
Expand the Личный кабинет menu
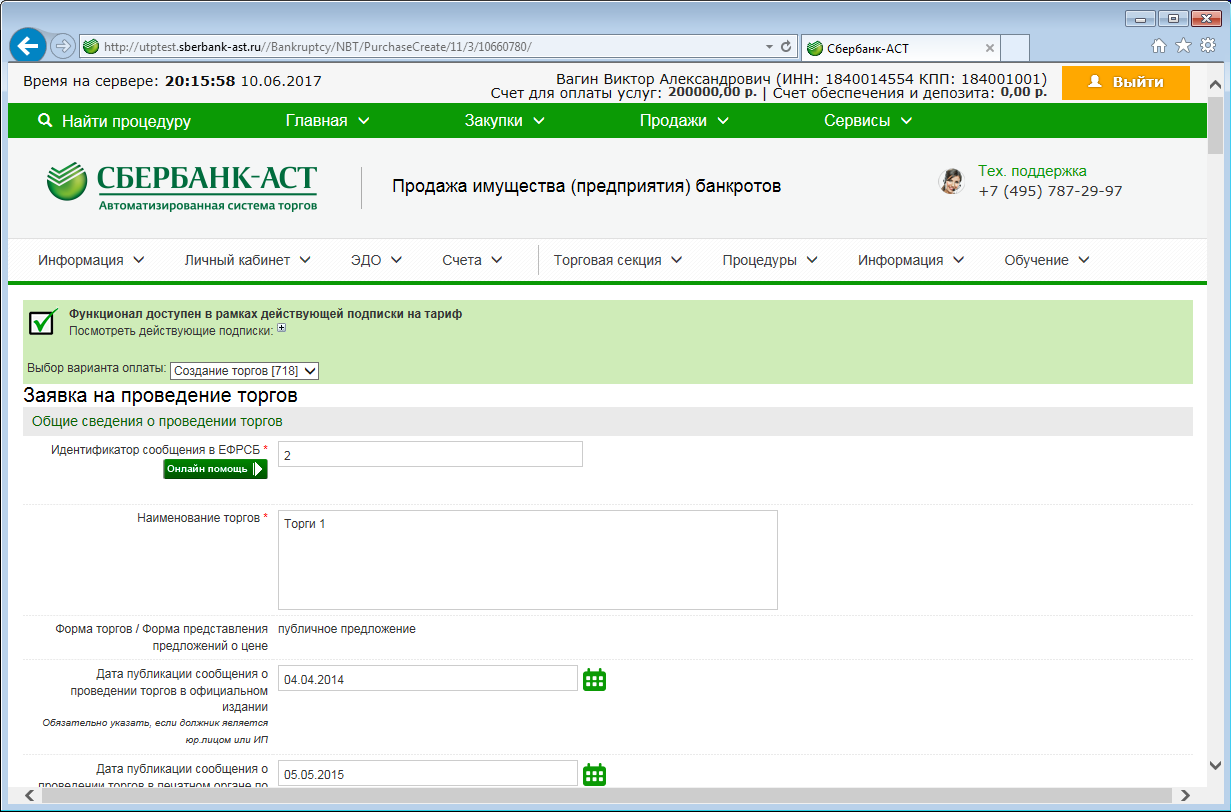coord(247,260)
